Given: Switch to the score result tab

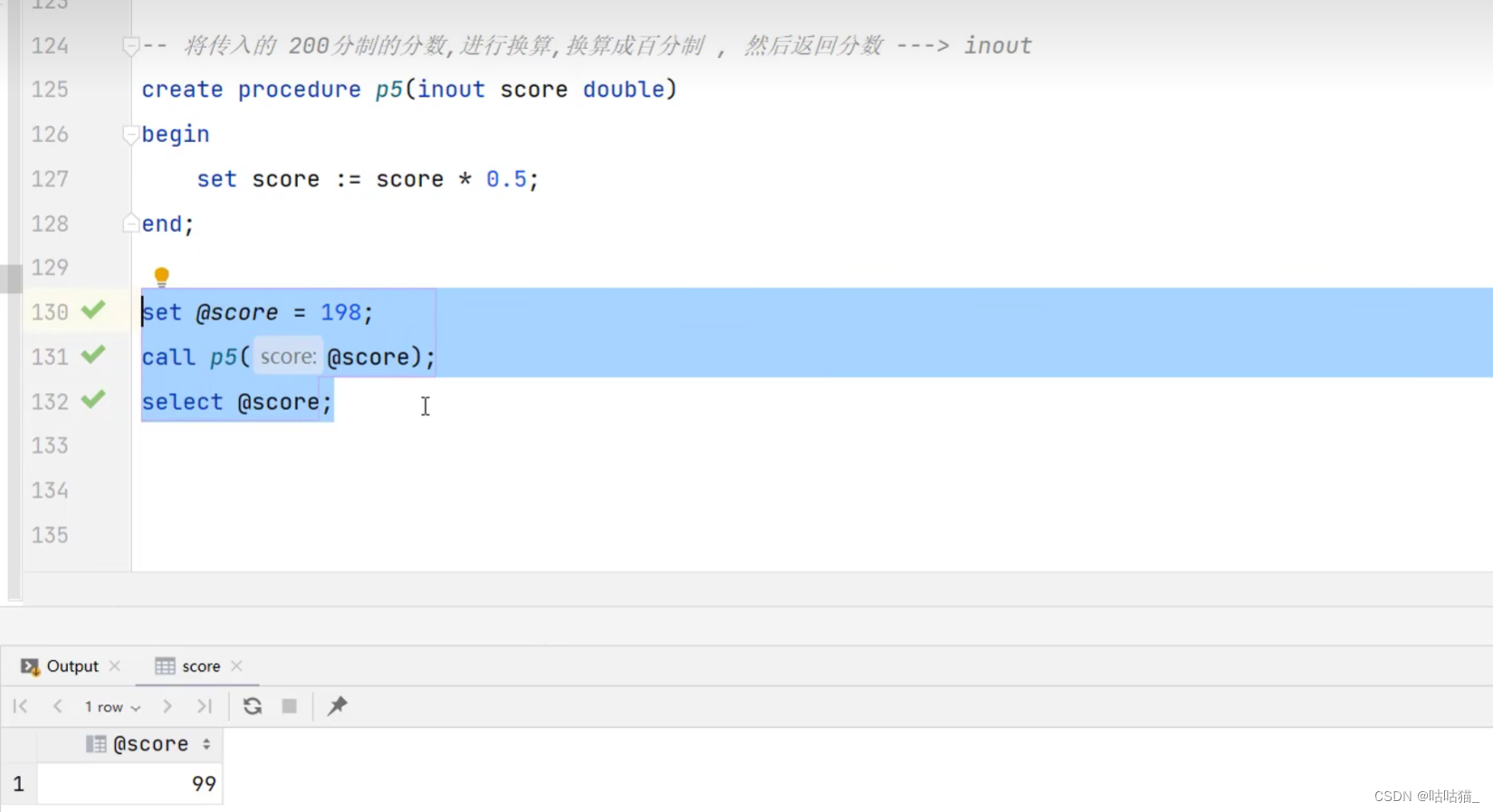Looking at the screenshot, I should tap(188, 666).
